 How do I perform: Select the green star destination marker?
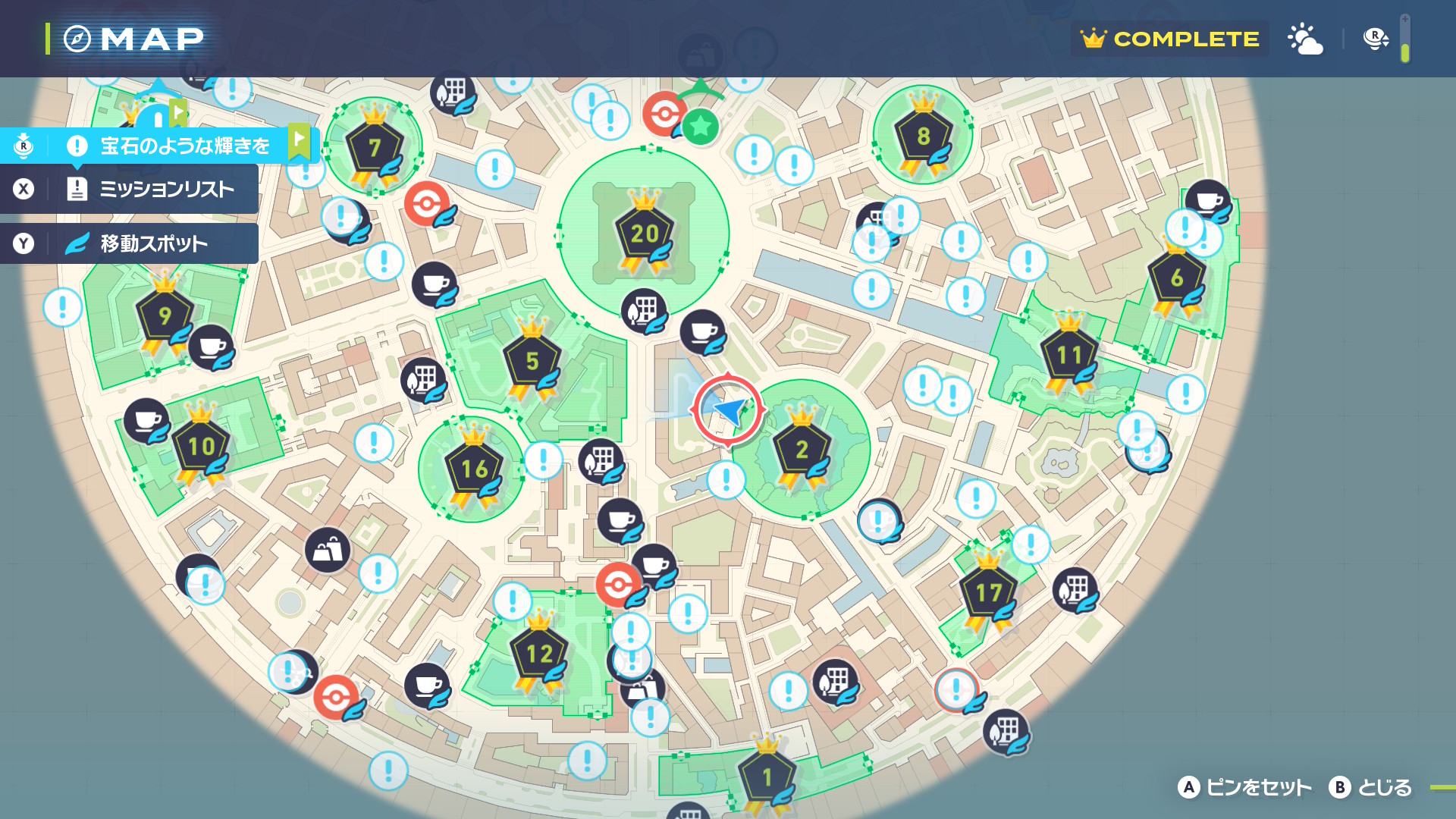point(700,126)
